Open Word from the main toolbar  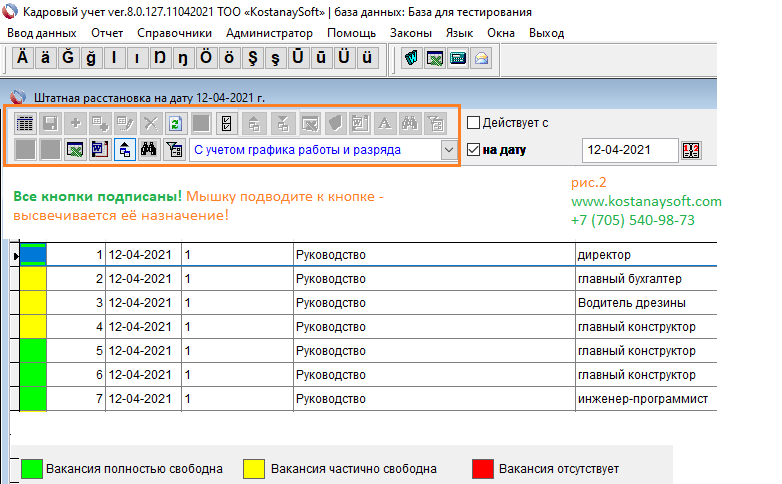click(x=411, y=58)
